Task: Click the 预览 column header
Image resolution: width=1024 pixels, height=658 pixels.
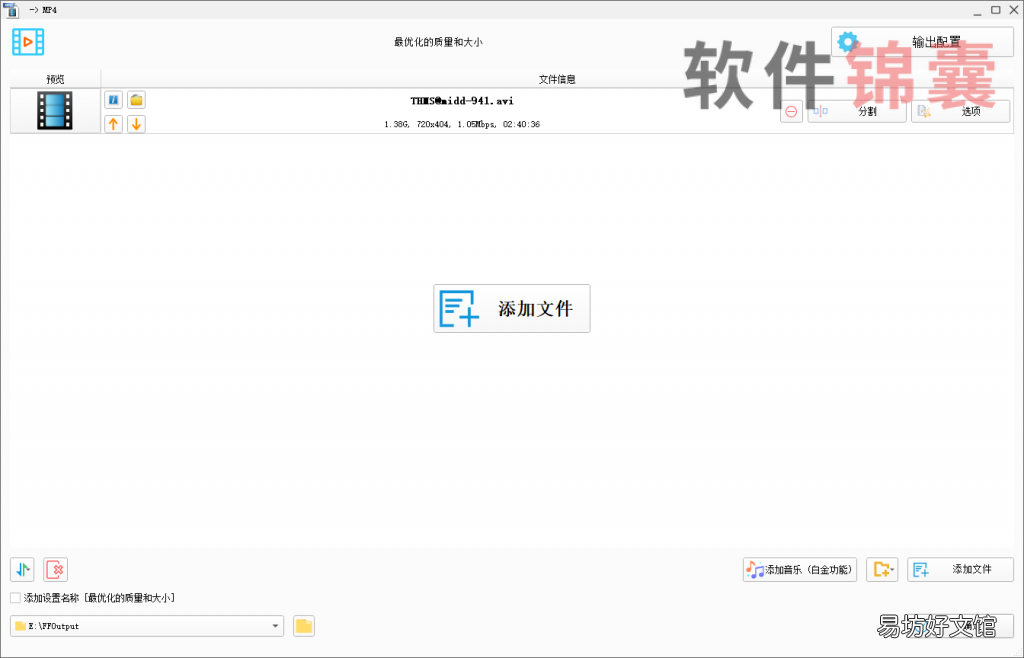Action: [56, 79]
